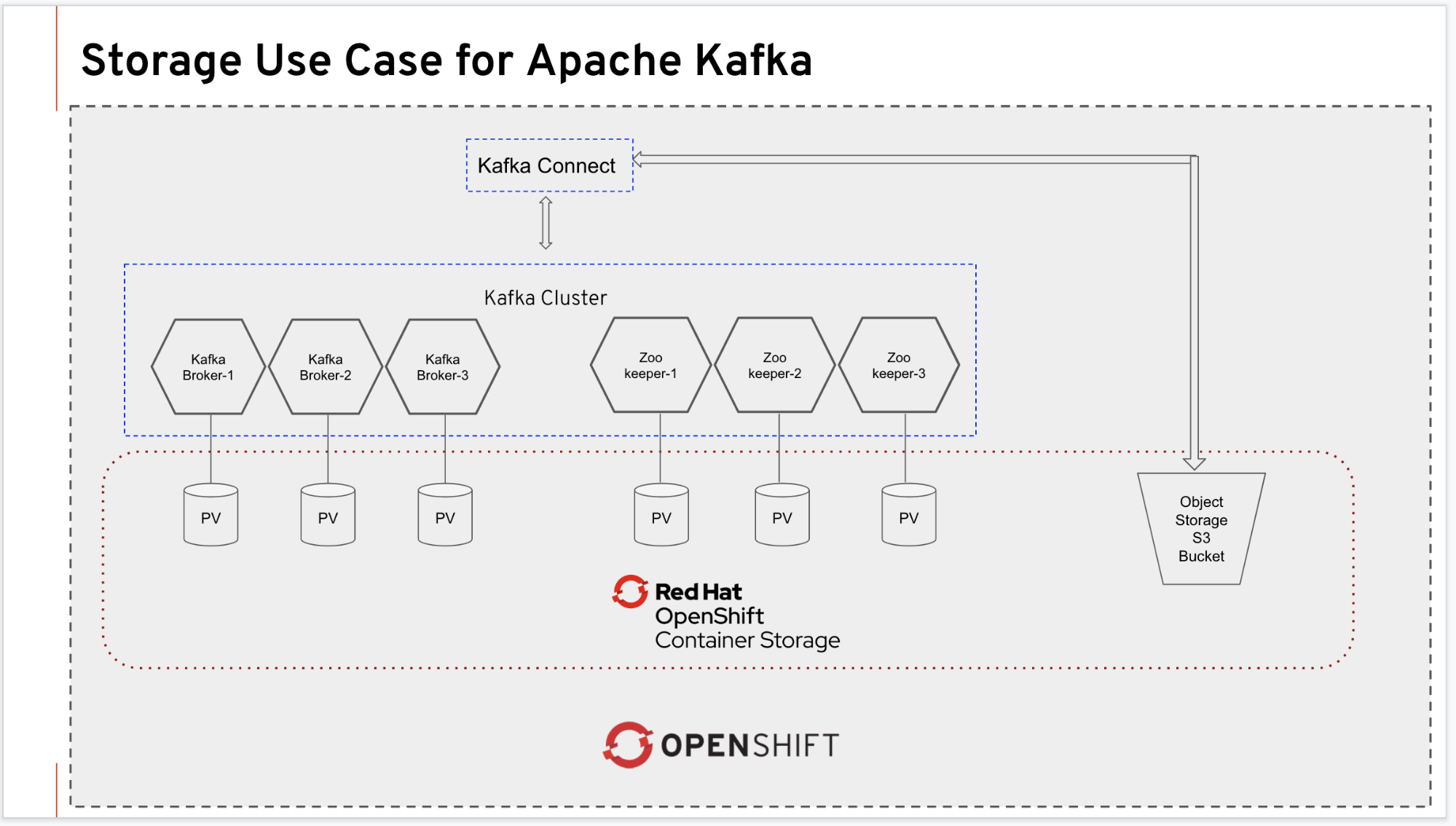The width and height of the screenshot is (1456, 826).
Task: Select the Kafka Broker-2 hexagon
Action: click(x=326, y=367)
